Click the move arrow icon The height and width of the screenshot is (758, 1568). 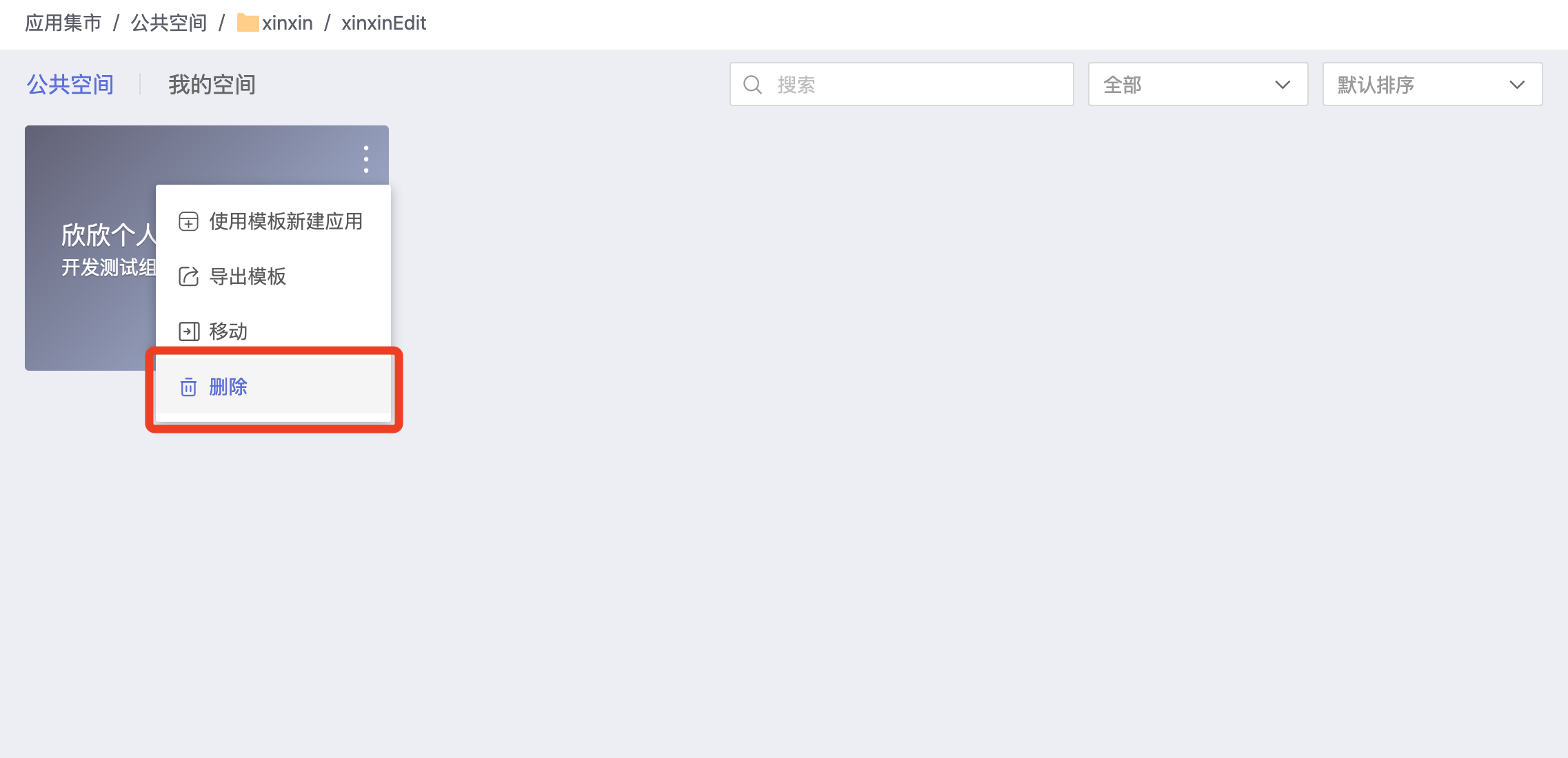(x=188, y=331)
